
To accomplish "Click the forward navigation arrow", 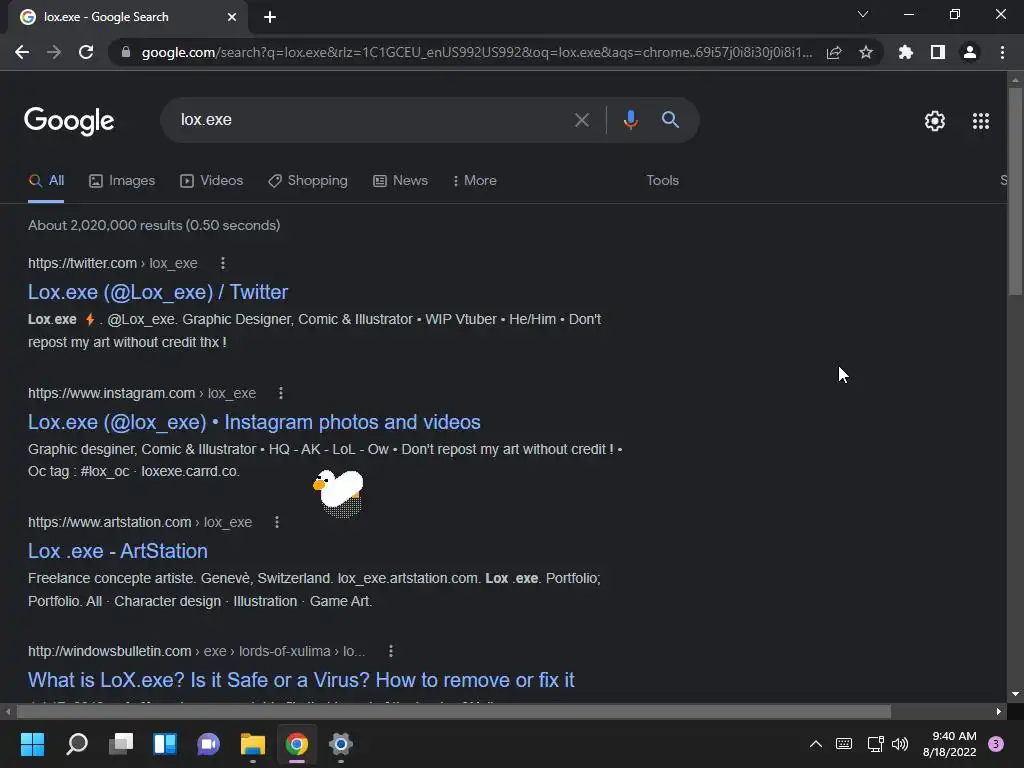I will click(x=54, y=52).
